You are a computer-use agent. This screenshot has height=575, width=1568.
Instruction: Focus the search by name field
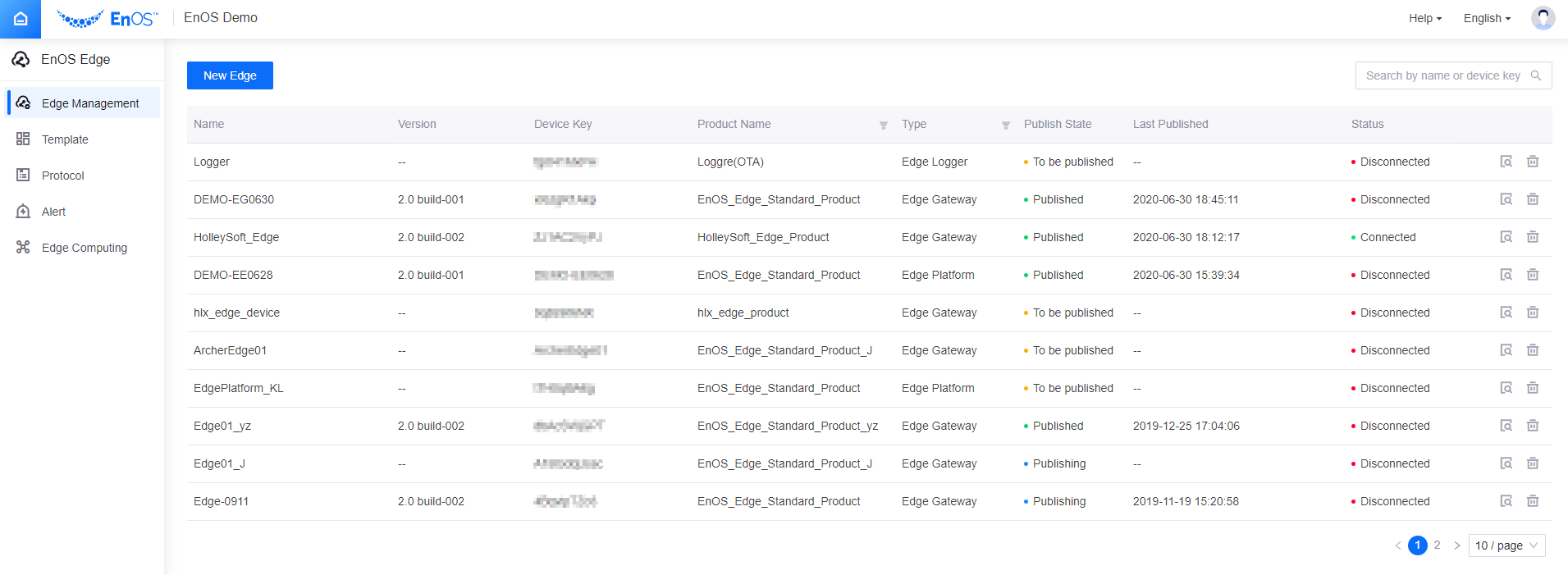(x=1442, y=75)
